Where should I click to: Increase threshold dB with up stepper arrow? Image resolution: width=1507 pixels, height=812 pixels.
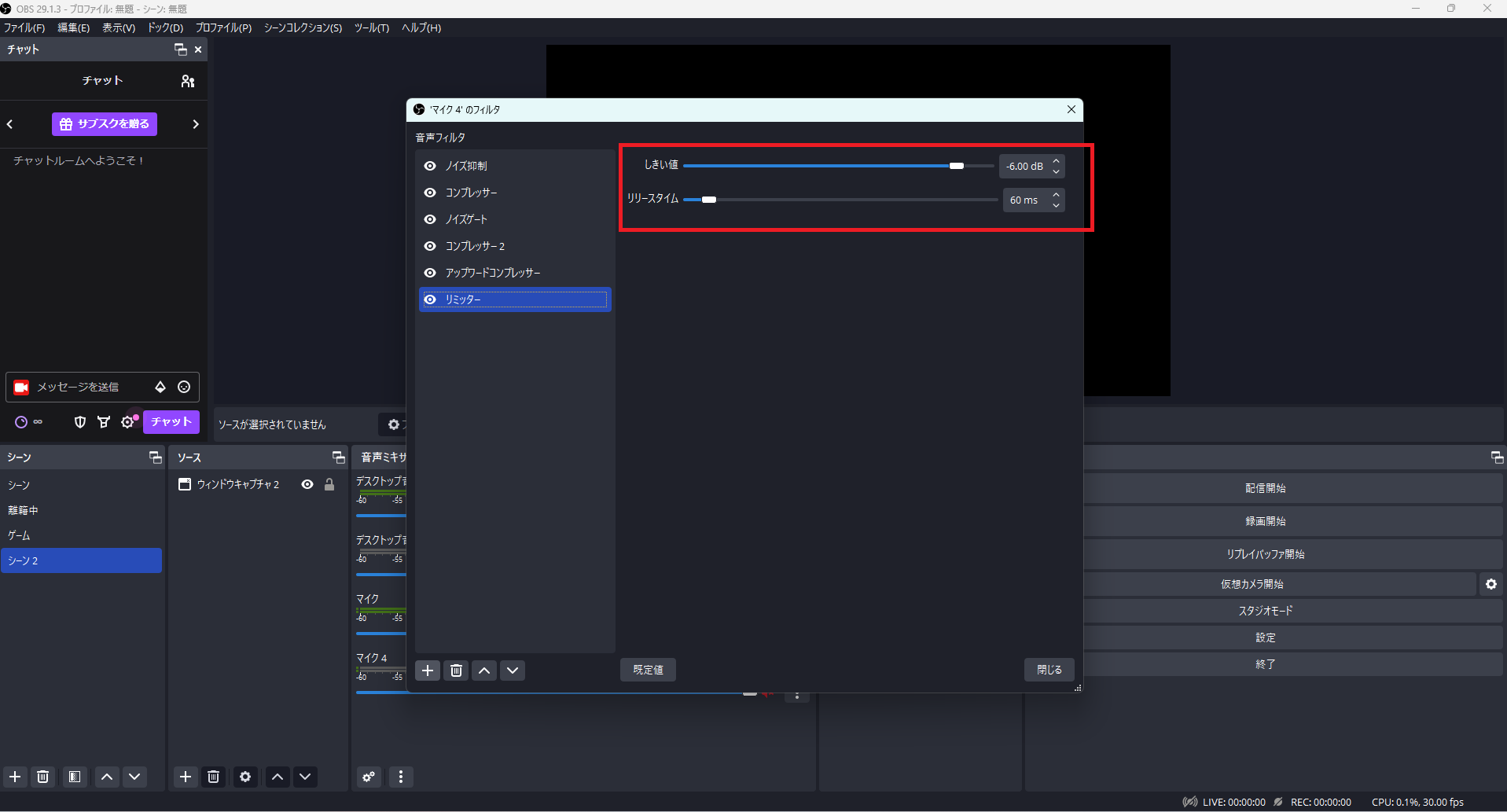1057,161
